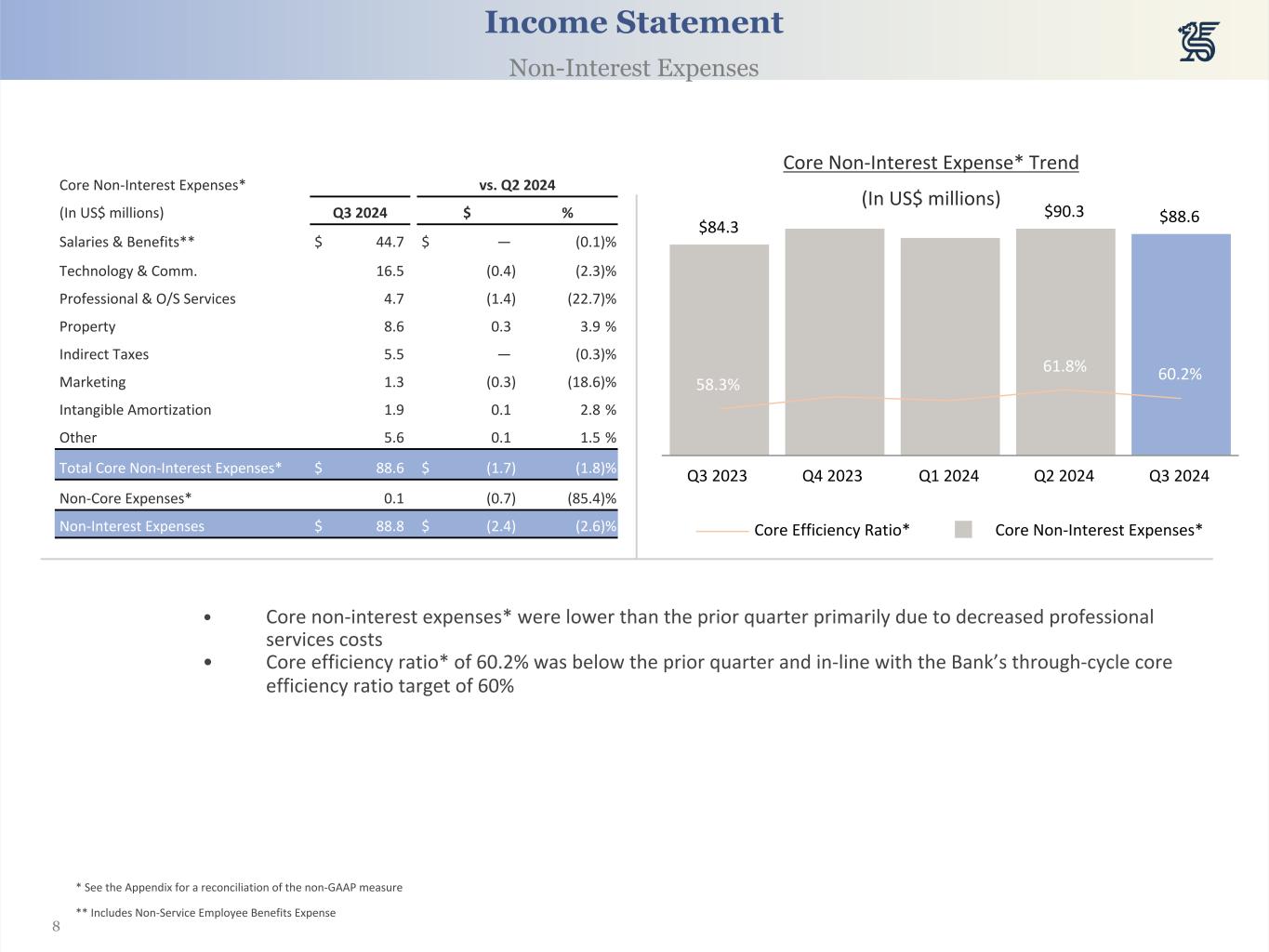1269x952 pixels.
Task: Click the "Includes Non-Service Employee Benefits Expense" footnote
Action: tap(205, 913)
